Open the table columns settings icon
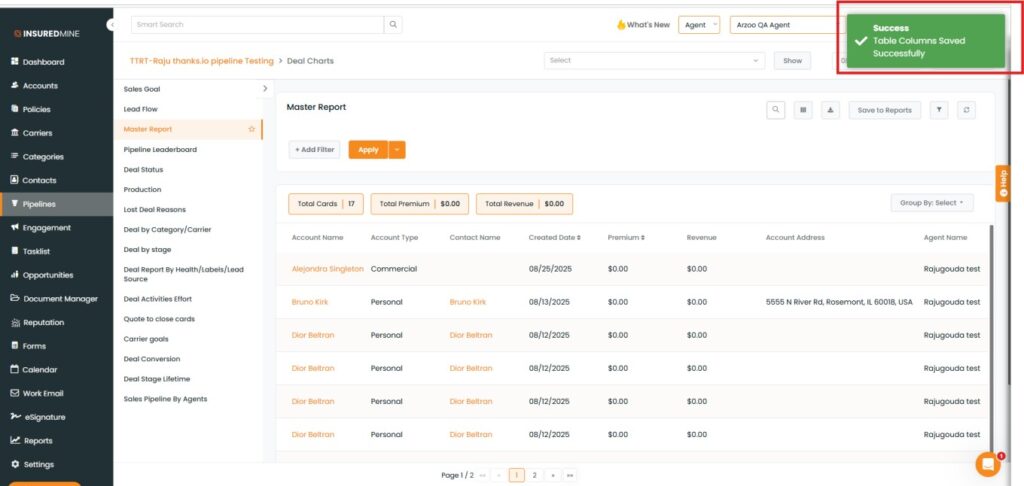This screenshot has width=1024, height=486. tap(803, 110)
